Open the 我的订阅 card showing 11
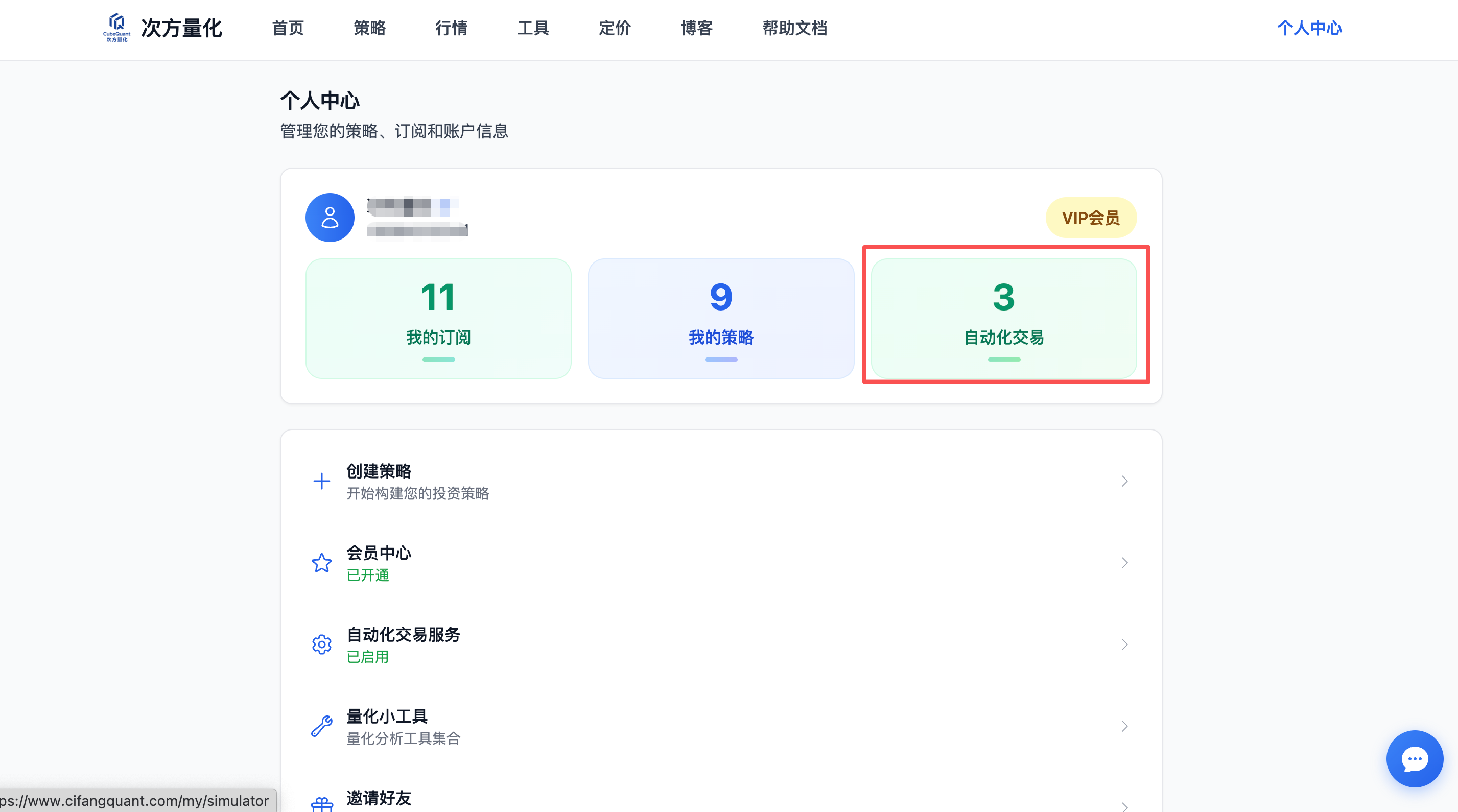This screenshot has height=812, width=1458. click(438, 319)
